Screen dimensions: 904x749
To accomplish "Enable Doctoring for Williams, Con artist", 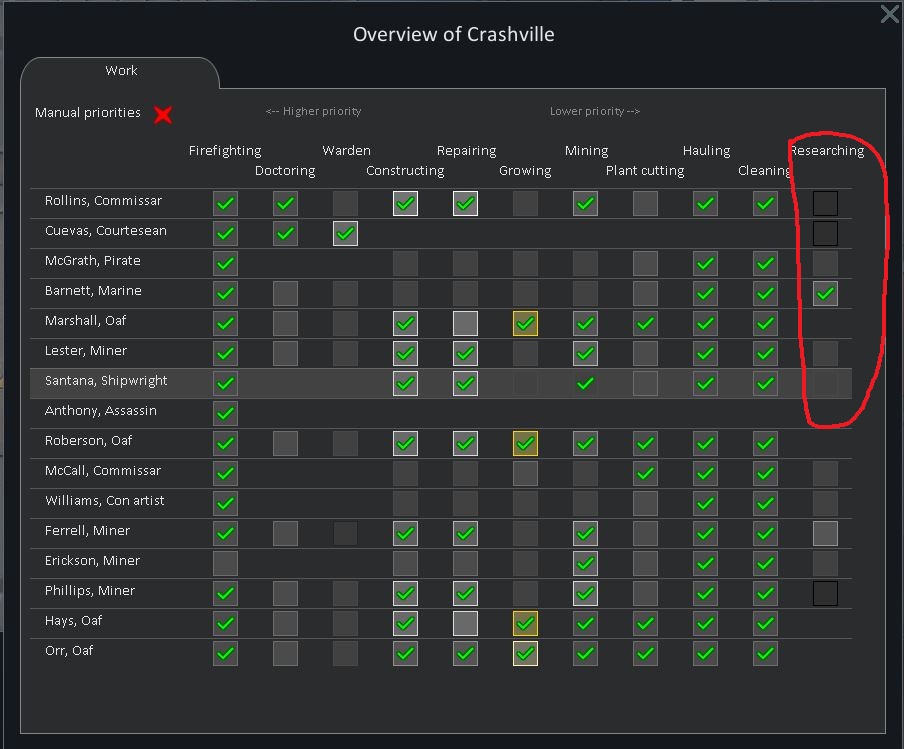I will tap(285, 503).
